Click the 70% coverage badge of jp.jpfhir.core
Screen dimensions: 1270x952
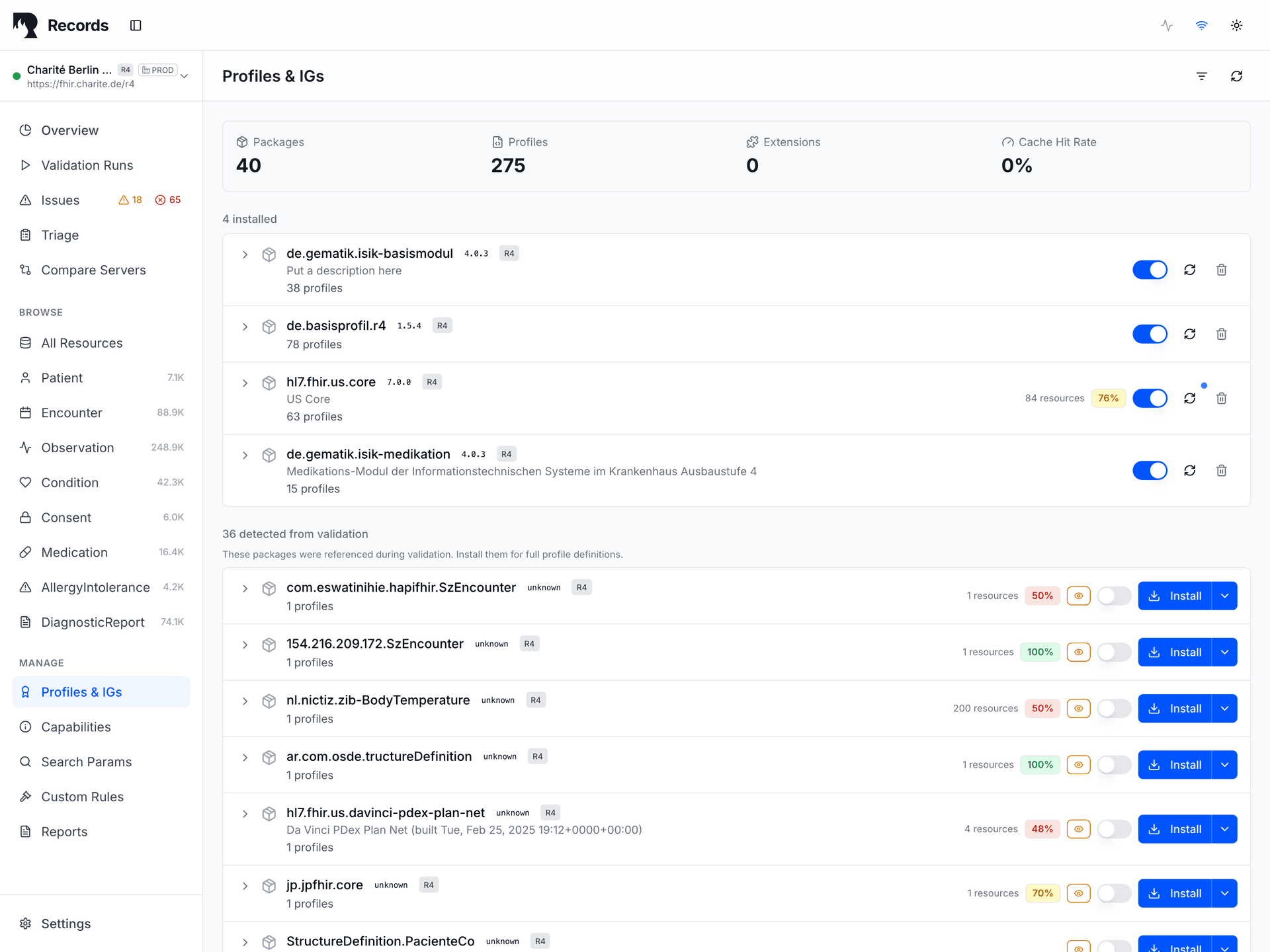tap(1042, 893)
